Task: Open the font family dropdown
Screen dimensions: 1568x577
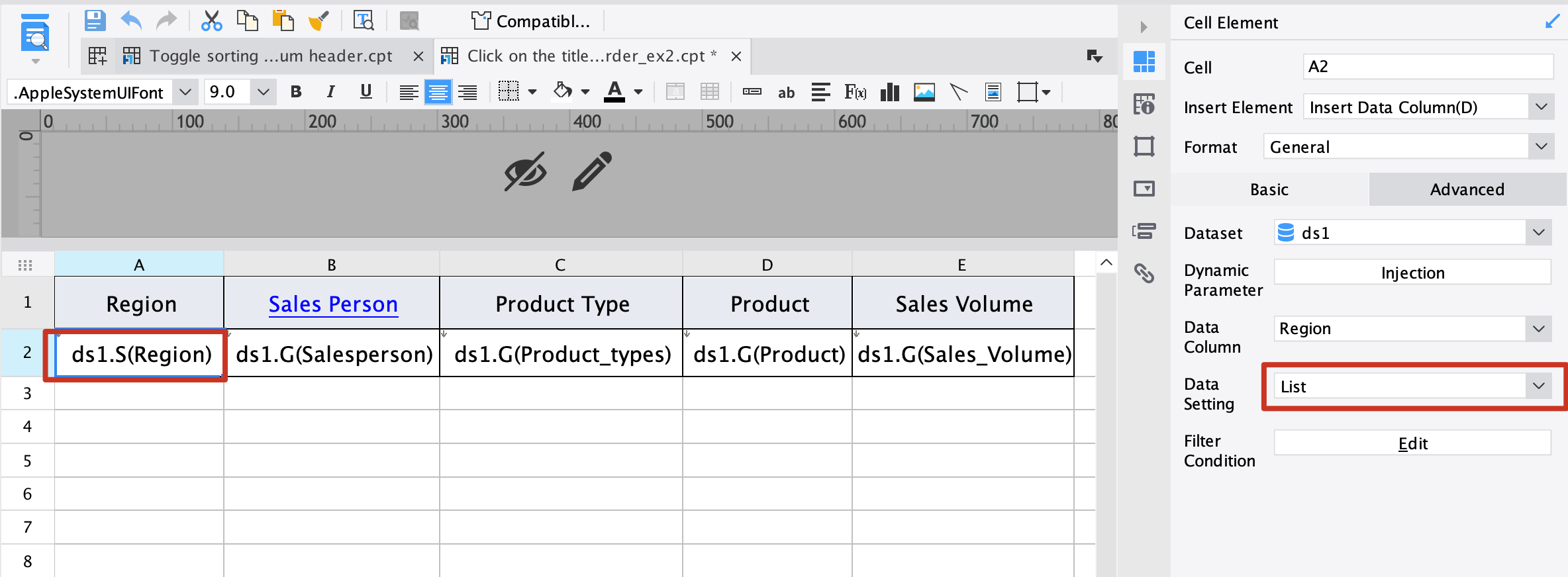Action: (185, 92)
